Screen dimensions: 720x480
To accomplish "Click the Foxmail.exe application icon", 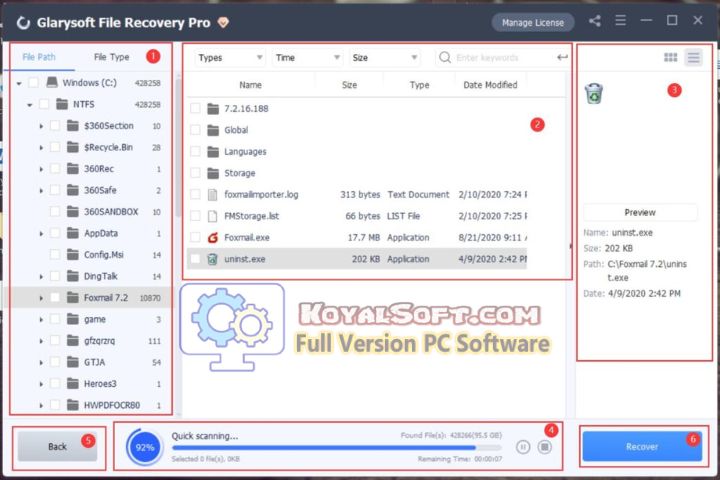I will click(212, 237).
